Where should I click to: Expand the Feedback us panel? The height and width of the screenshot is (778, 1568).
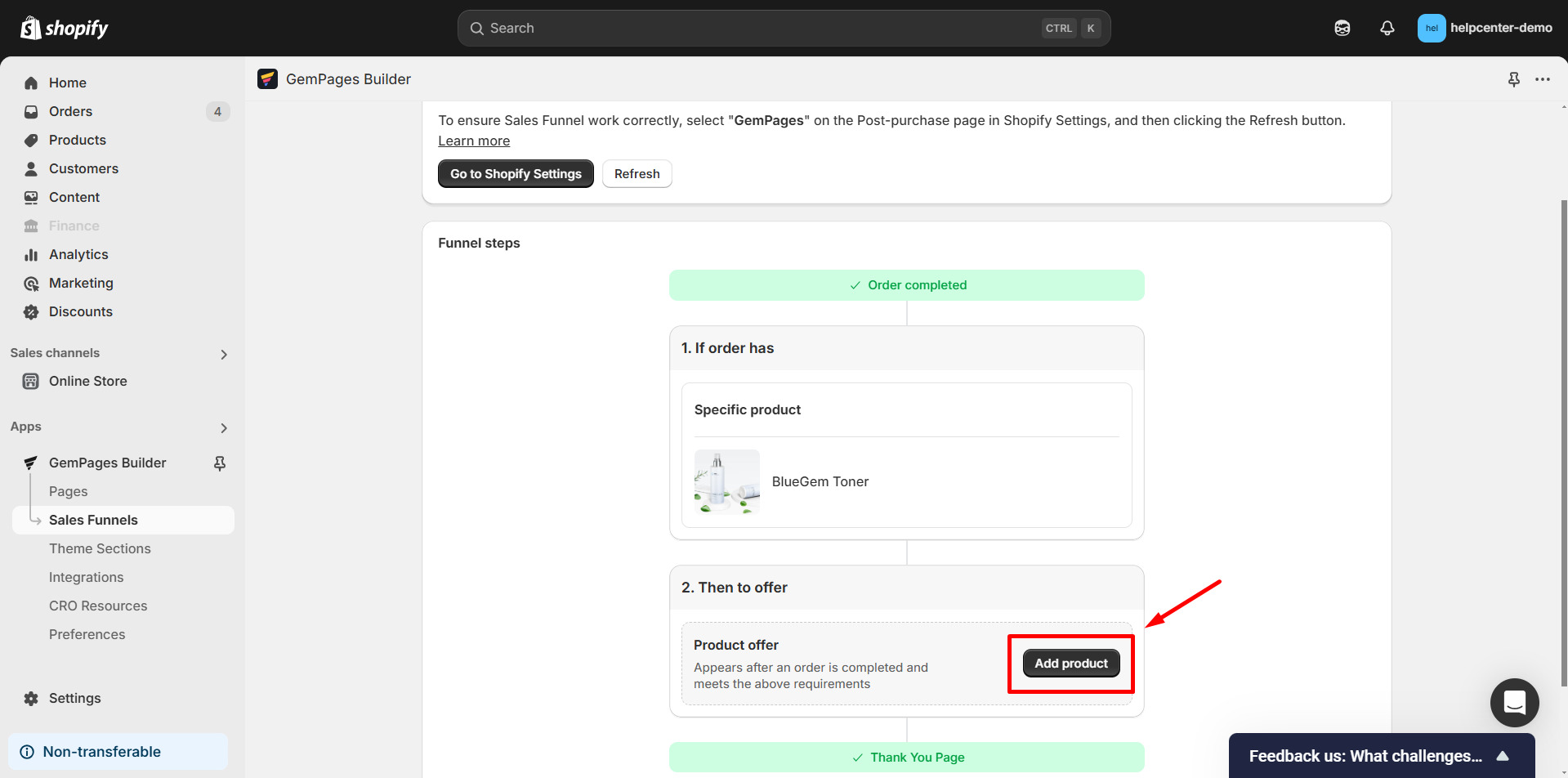pyautogui.click(x=1503, y=756)
